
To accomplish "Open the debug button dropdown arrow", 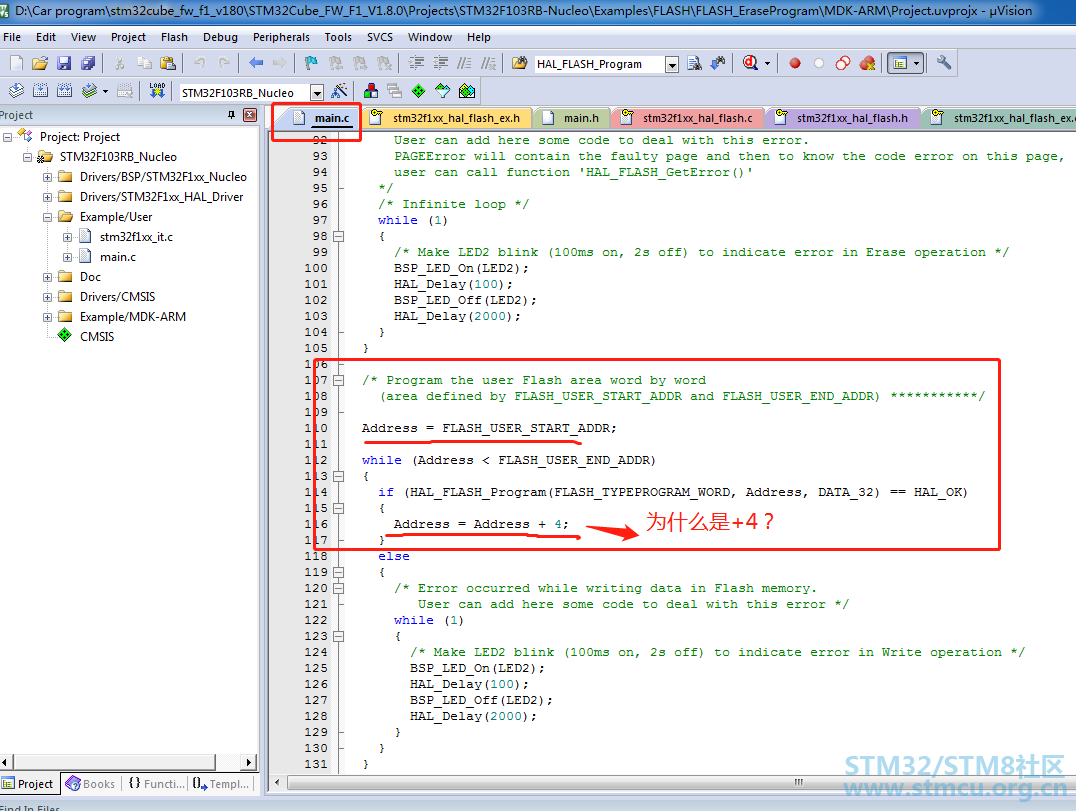I will click(x=767, y=64).
